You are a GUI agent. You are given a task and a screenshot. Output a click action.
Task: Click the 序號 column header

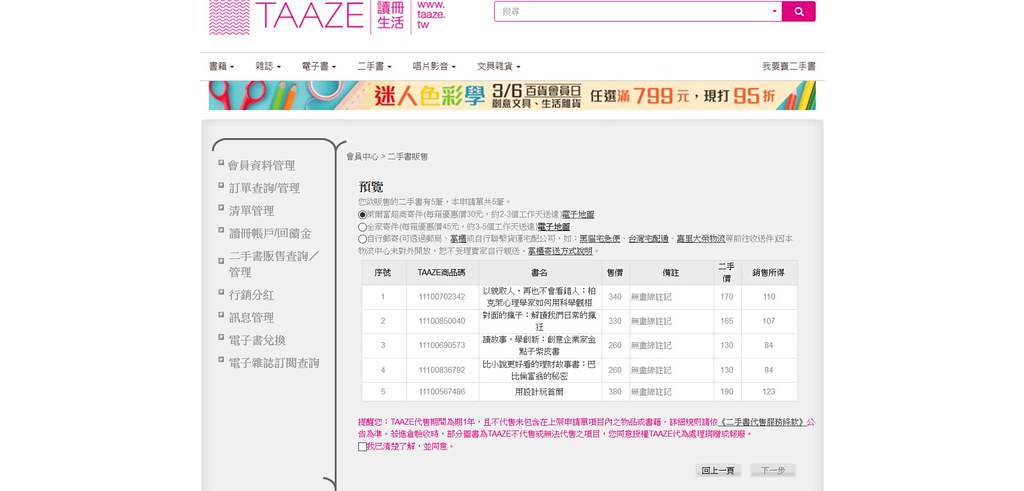click(383, 273)
